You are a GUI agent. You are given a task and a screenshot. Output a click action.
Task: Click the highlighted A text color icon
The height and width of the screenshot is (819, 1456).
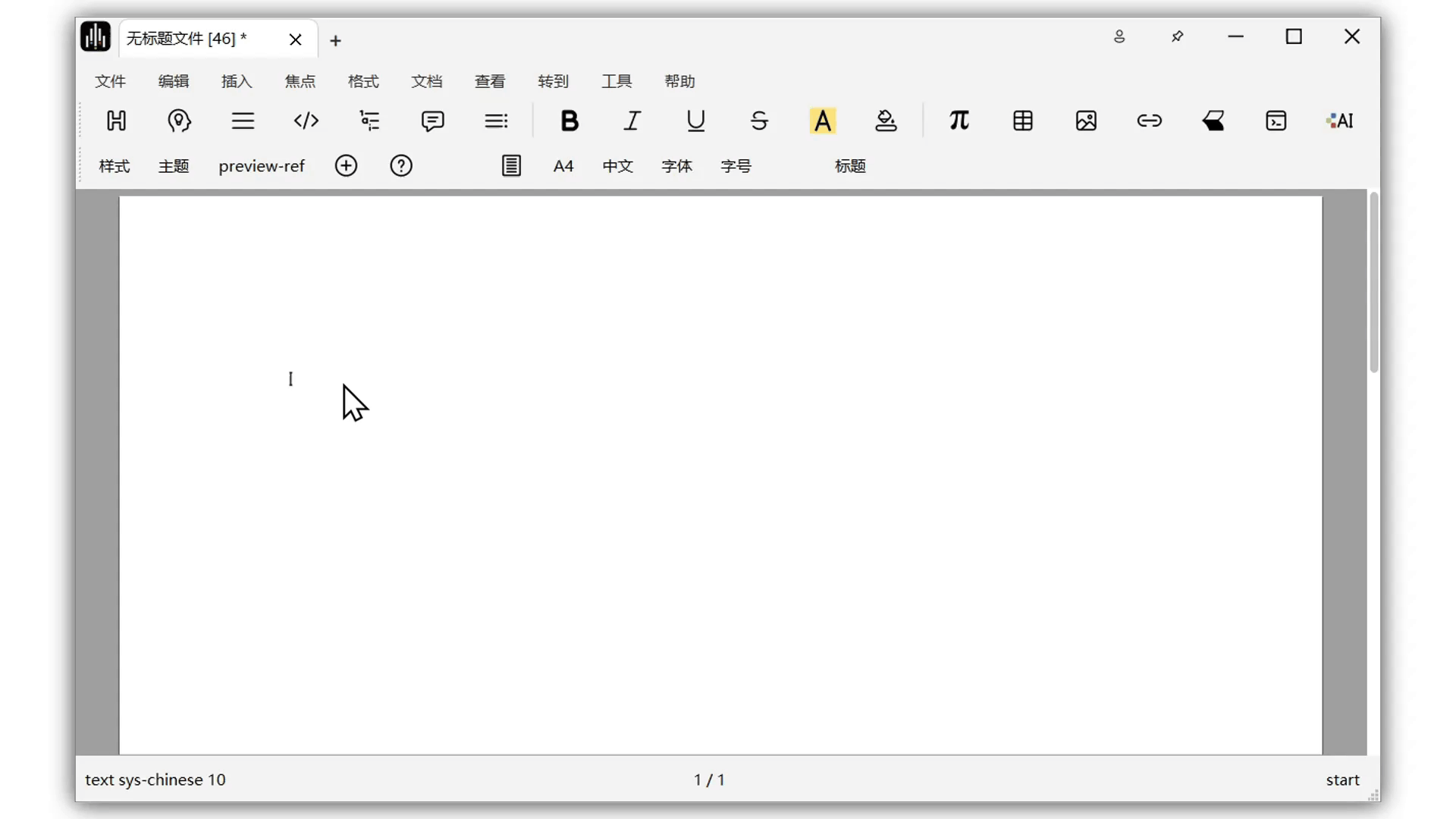click(822, 121)
